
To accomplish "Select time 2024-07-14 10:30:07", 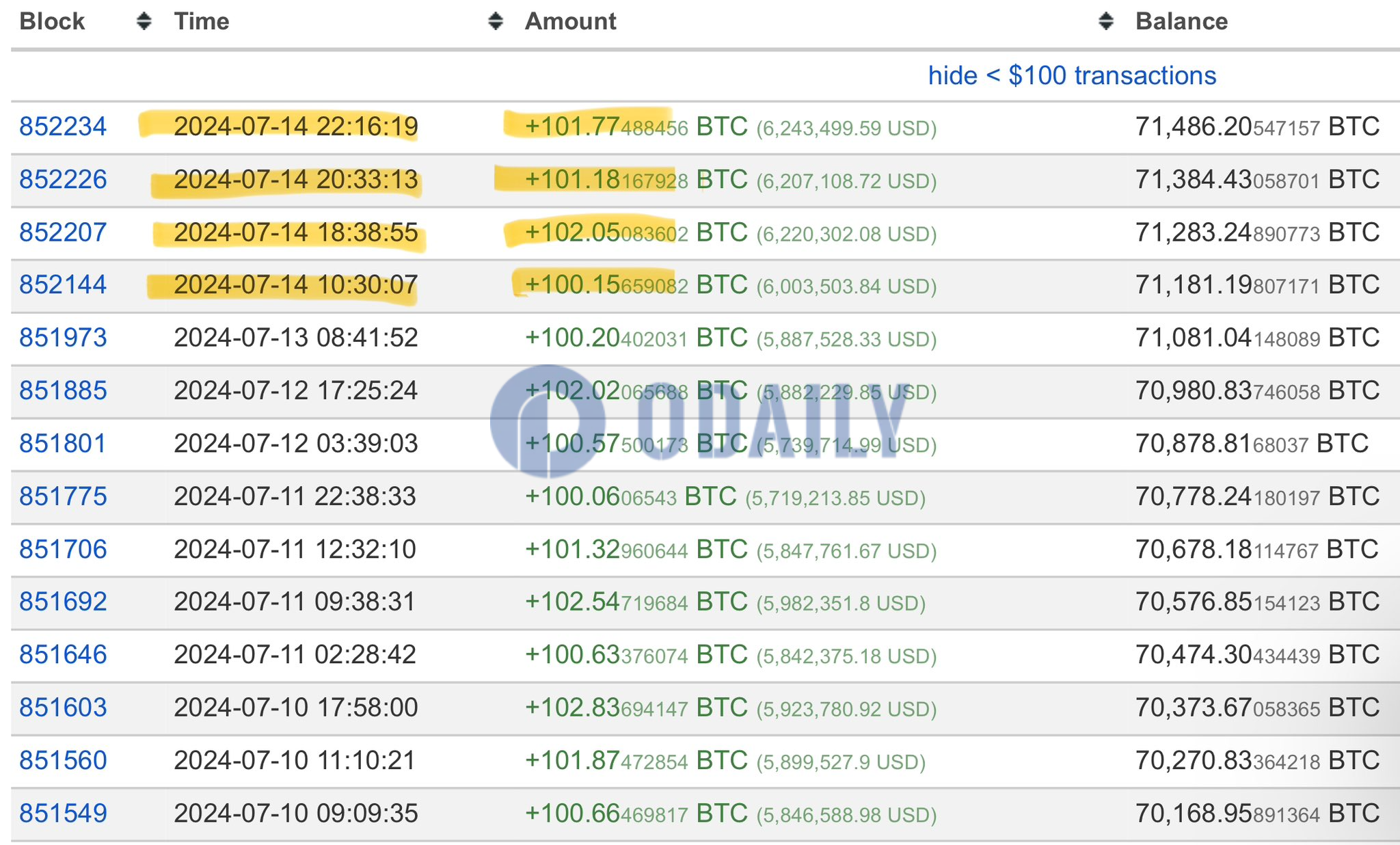I will [295, 284].
